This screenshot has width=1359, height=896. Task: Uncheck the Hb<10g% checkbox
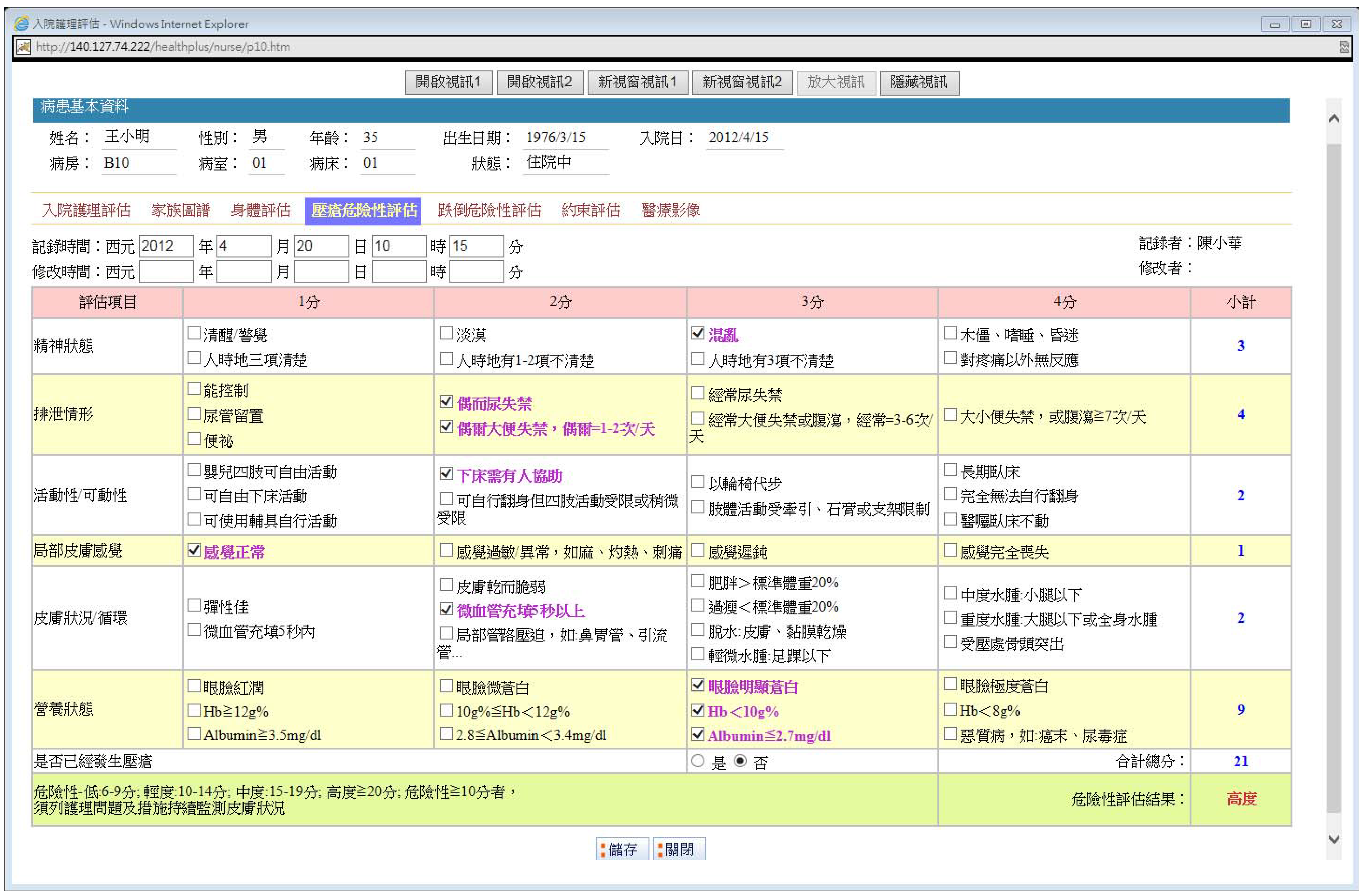(697, 710)
